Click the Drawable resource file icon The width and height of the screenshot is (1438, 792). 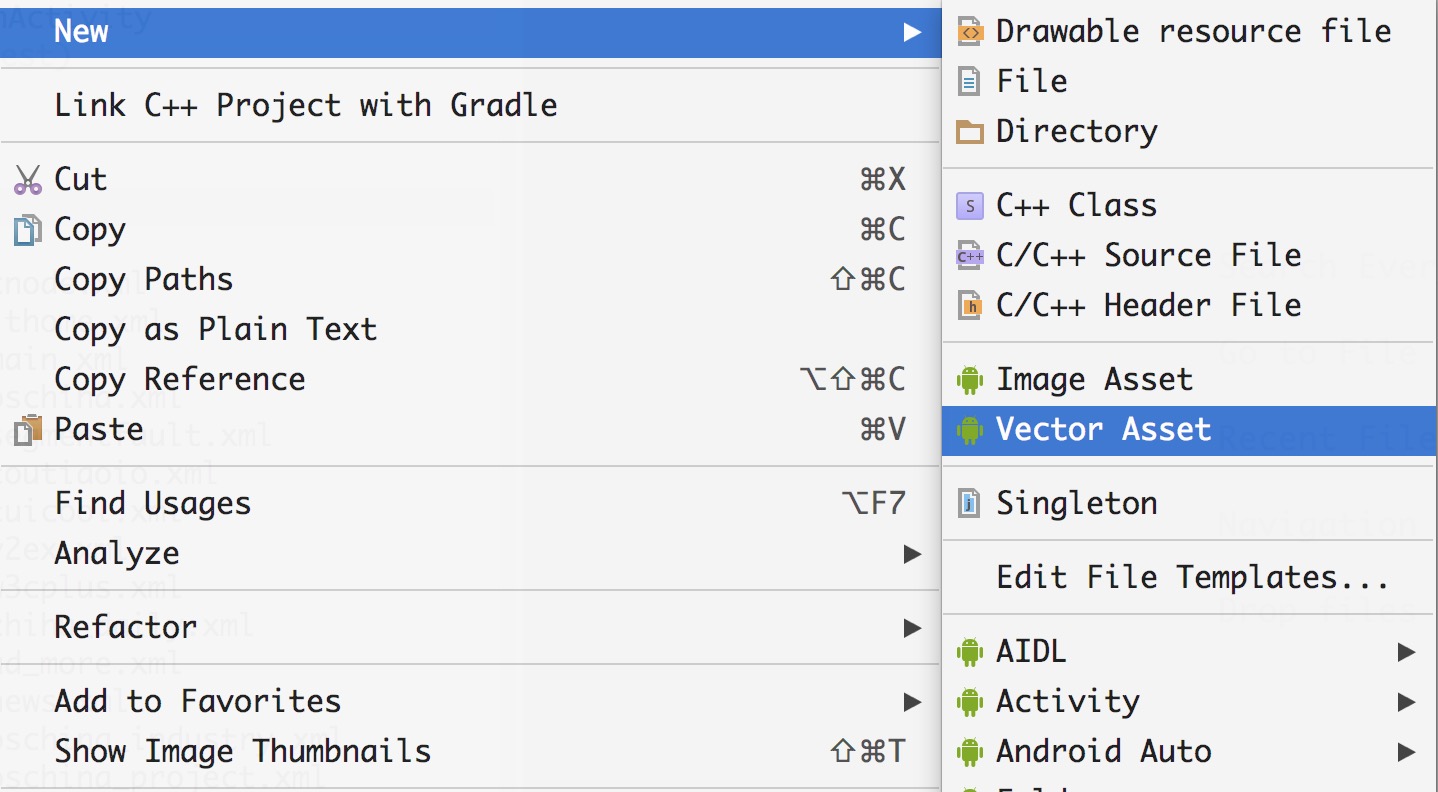coord(970,32)
